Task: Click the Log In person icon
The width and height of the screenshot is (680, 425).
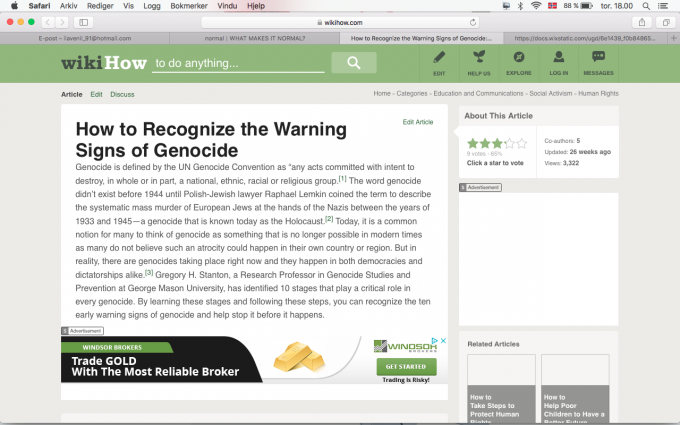Action: point(558,61)
